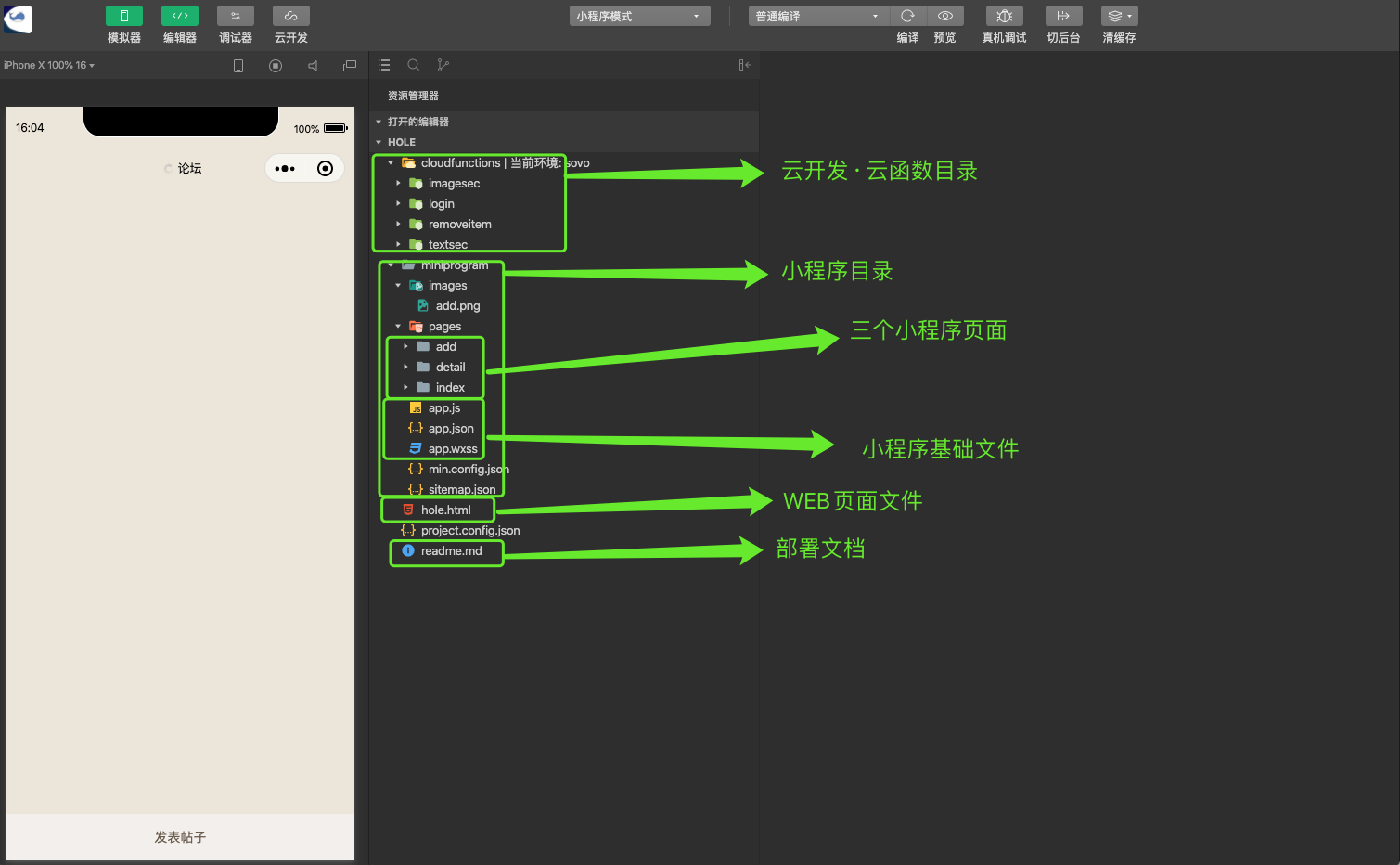1400x865 pixels.
Task: Click the WeChat DevTools logo icon
Action: 18,18
